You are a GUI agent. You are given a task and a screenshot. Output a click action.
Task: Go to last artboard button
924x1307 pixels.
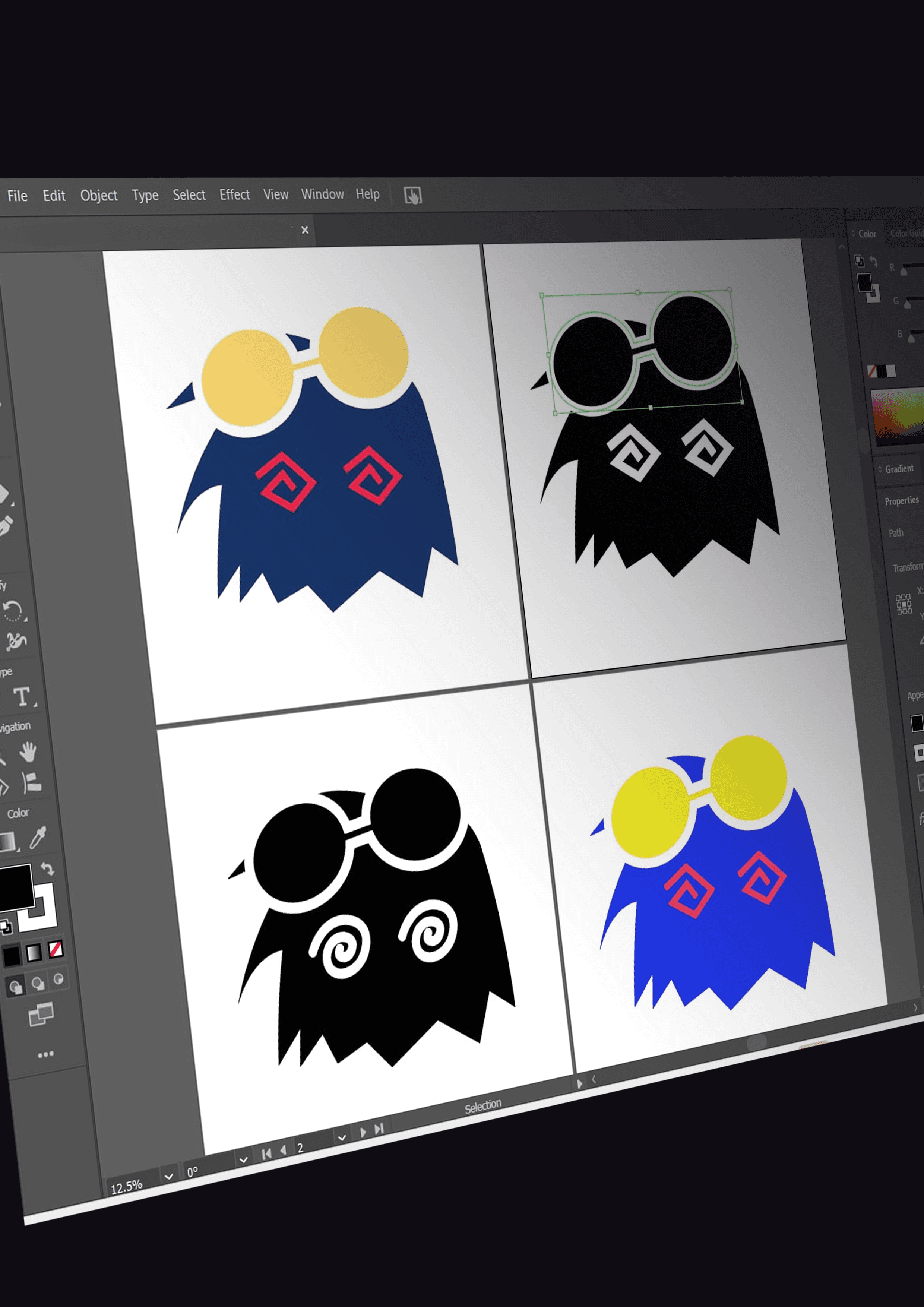tap(380, 1128)
